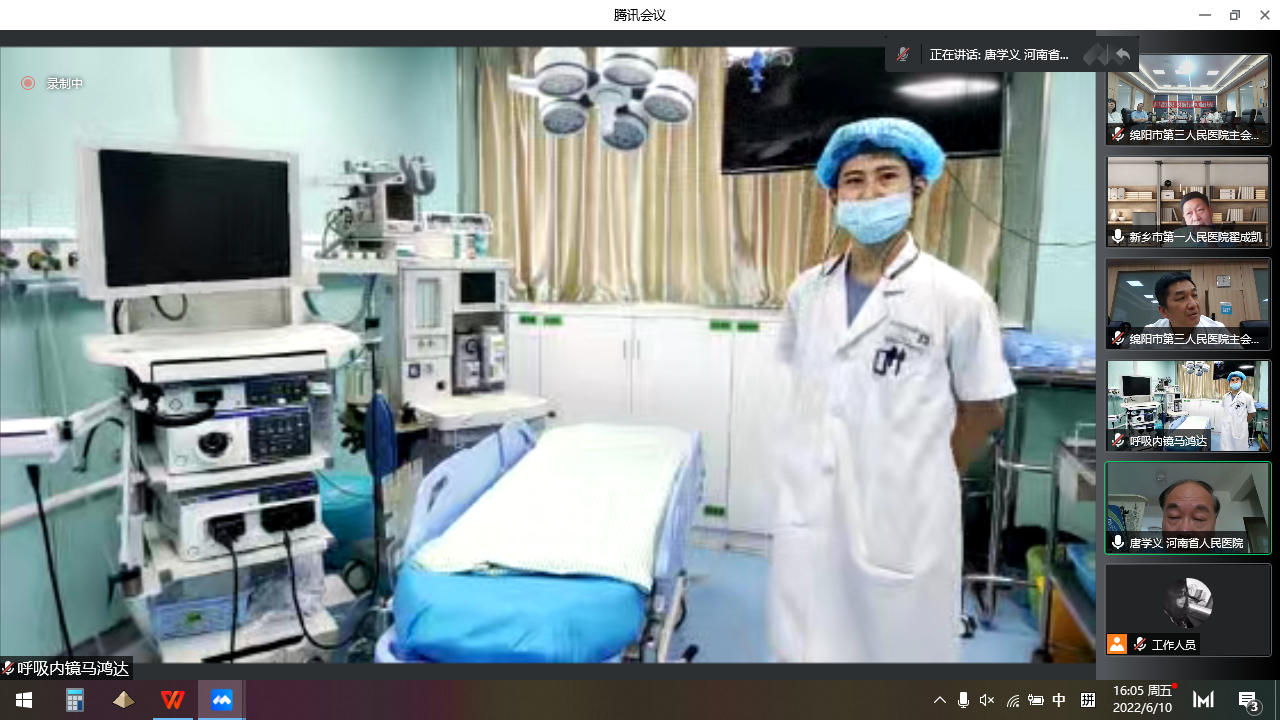This screenshot has width=1280, height=720.
Task: Click the reply arrow icon in speaking bar
Action: click(x=1122, y=55)
